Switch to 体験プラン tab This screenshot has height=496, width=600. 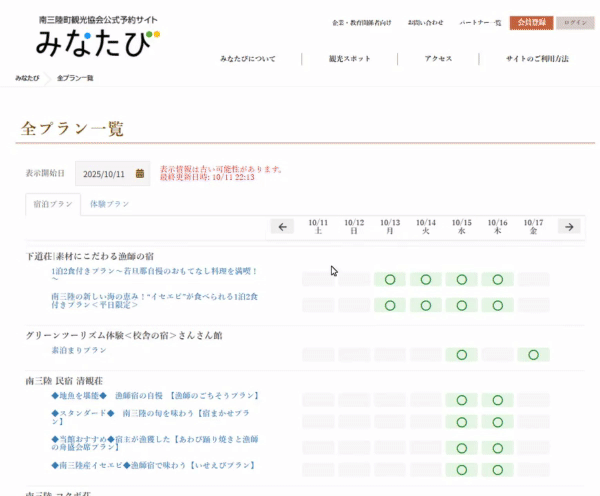(x=109, y=204)
